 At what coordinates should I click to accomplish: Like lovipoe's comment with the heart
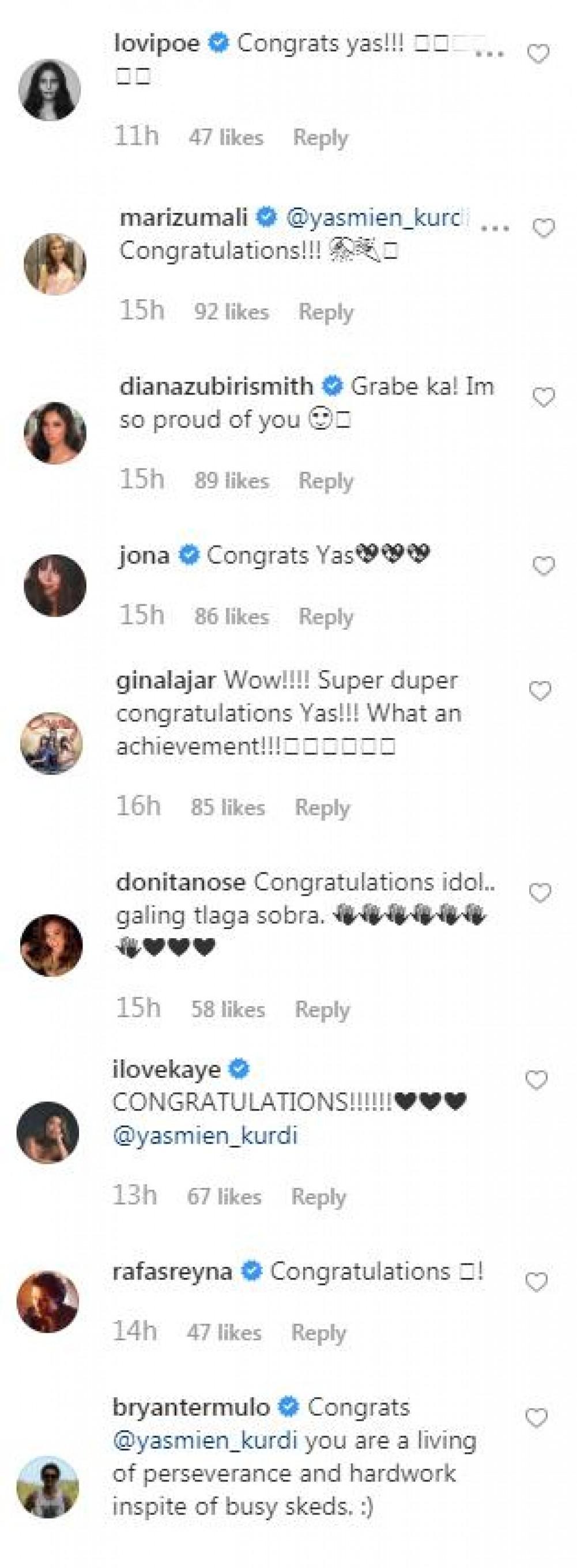click(x=538, y=55)
